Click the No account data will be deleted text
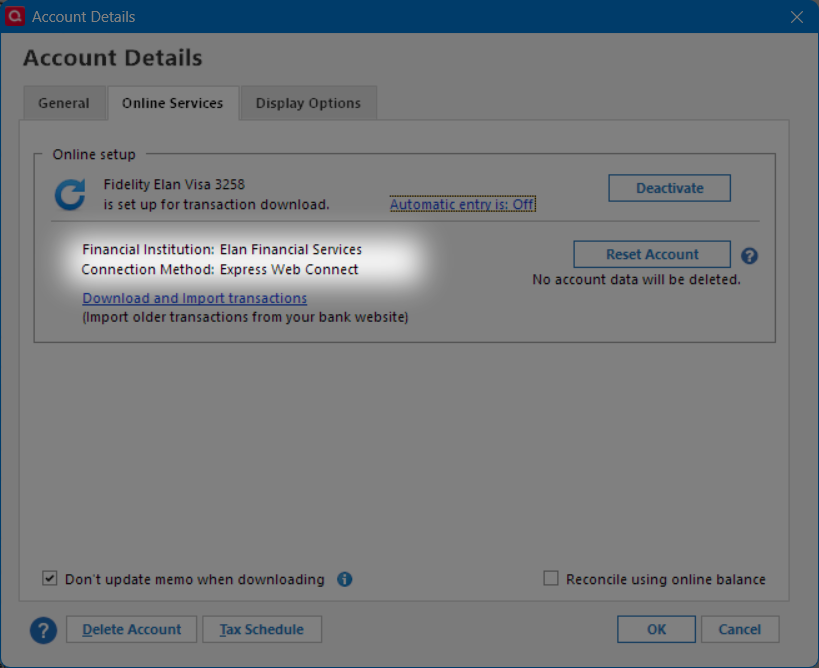This screenshot has height=668, width=819. 636,280
